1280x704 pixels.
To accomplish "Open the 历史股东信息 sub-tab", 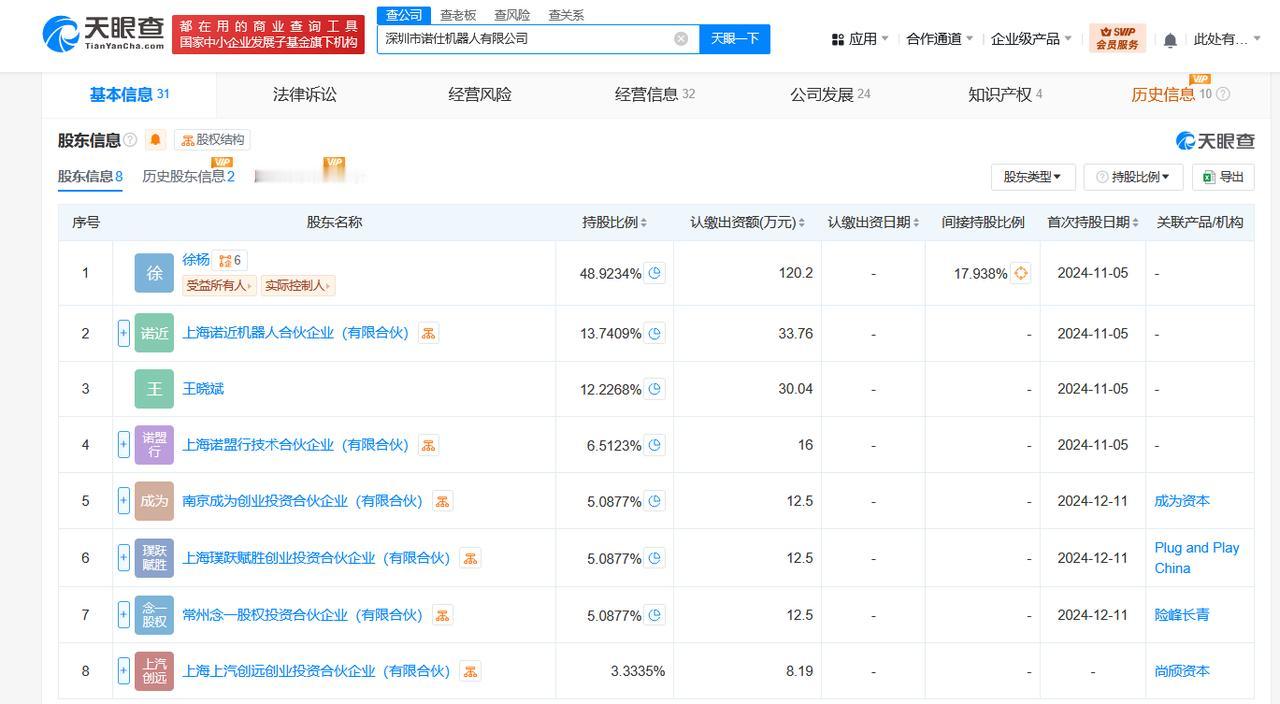I will [188, 176].
